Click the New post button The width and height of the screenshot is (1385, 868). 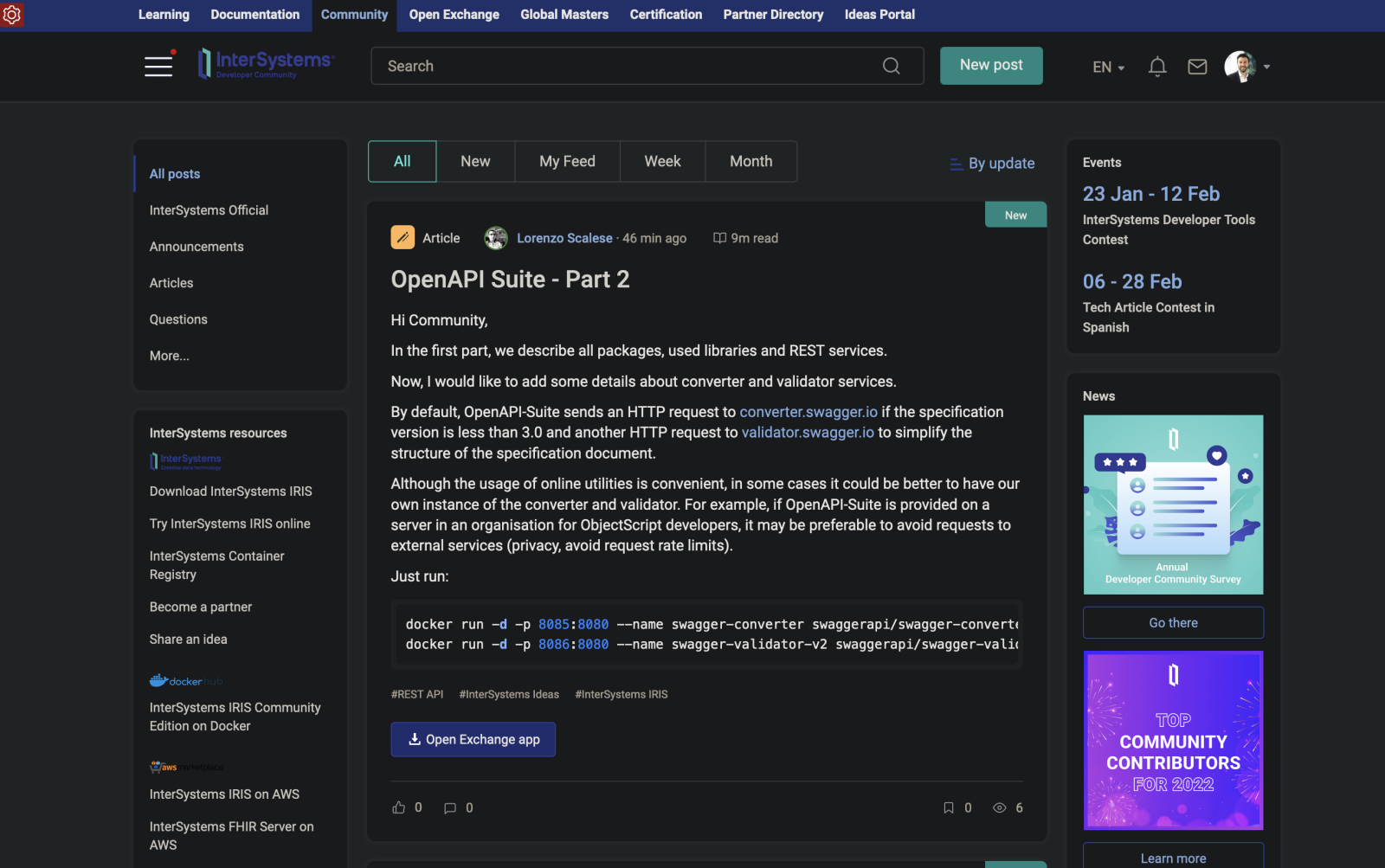click(991, 66)
